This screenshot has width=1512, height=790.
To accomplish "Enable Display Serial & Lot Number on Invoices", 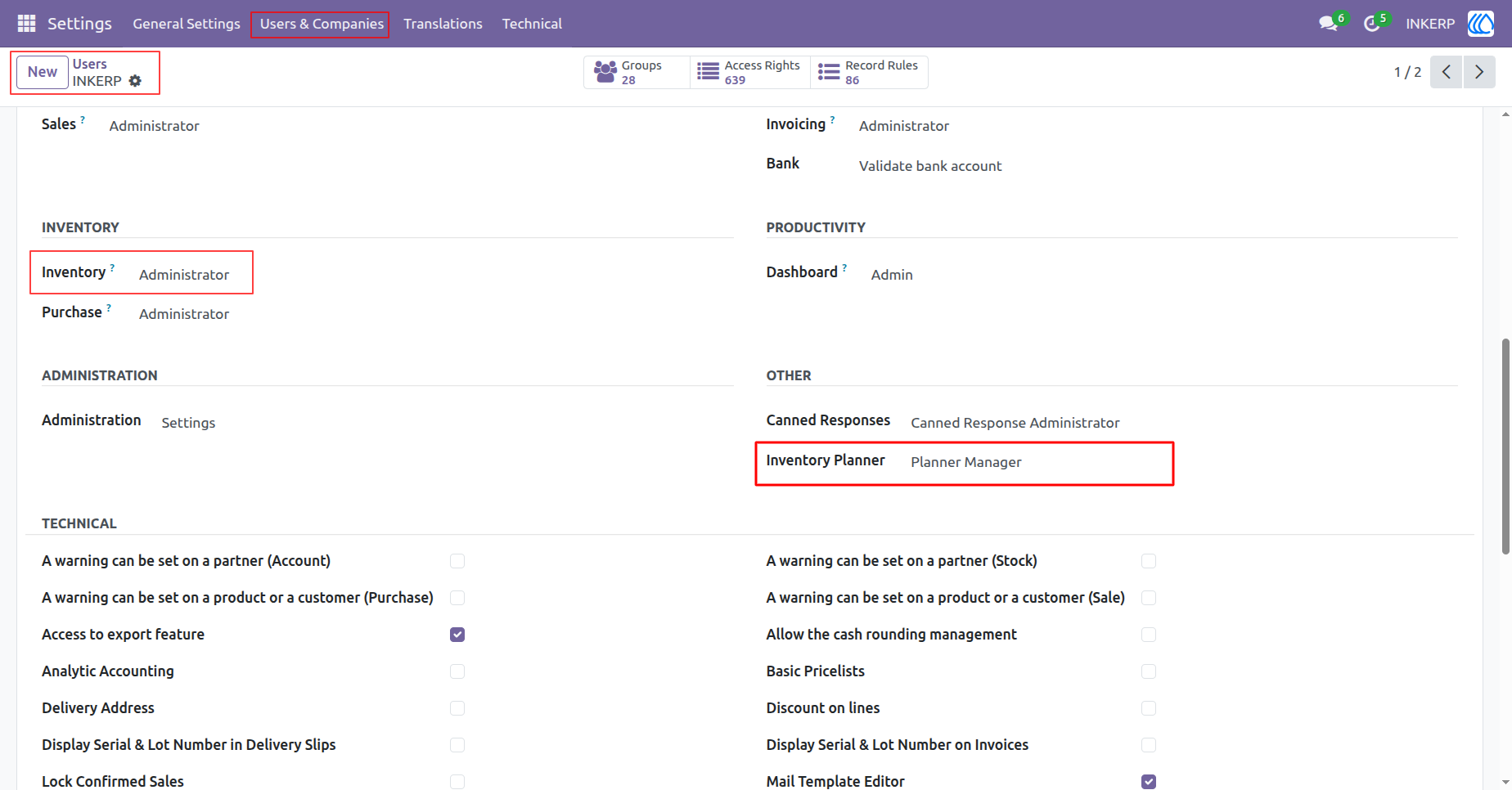I will (1149, 745).
